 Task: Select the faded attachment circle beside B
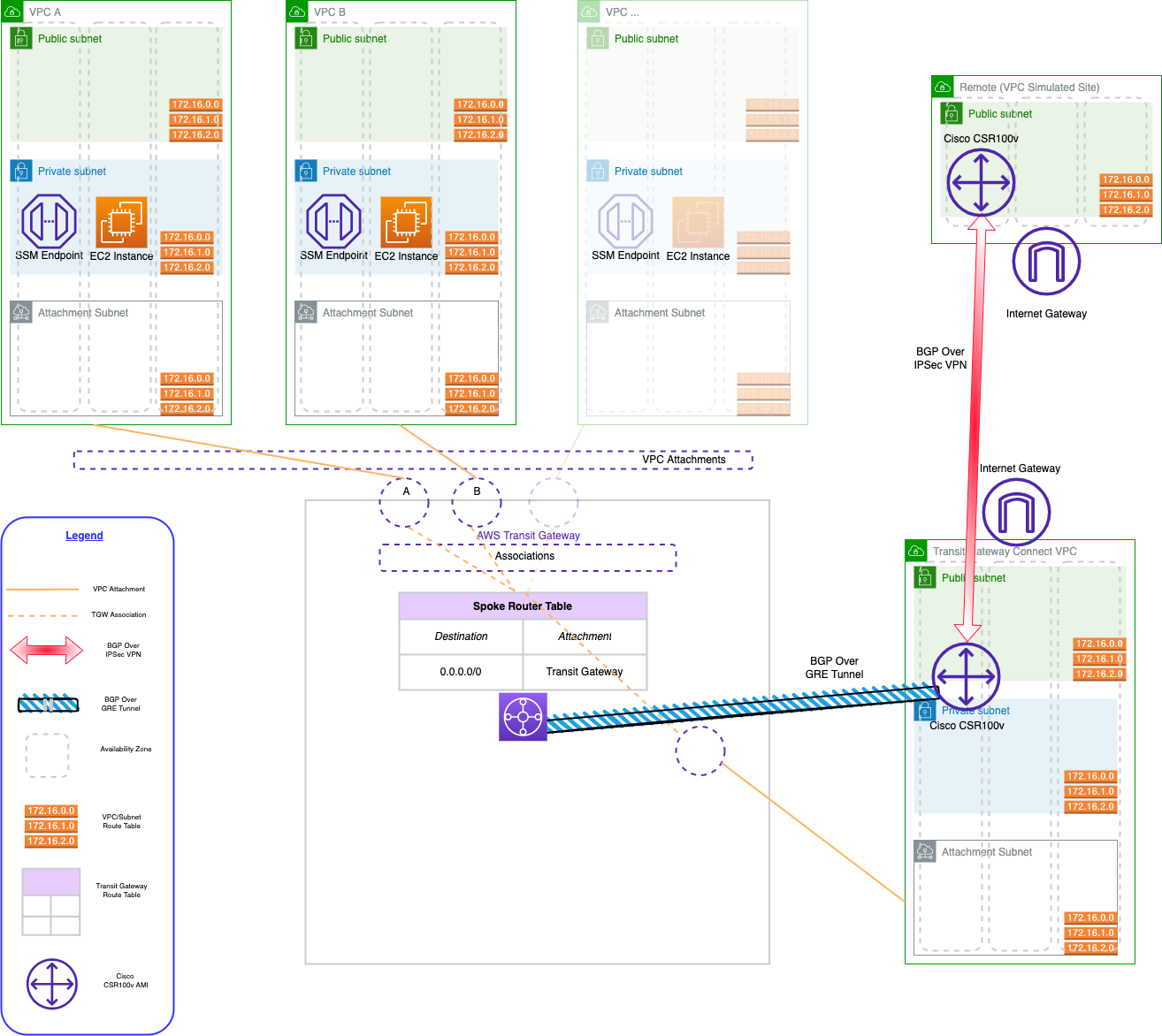tap(554, 502)
